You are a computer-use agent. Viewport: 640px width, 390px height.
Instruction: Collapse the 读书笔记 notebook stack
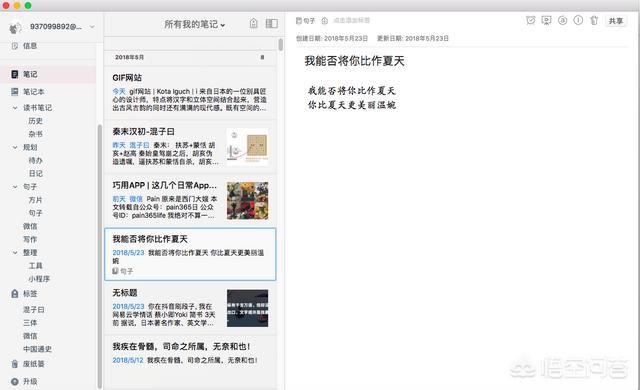tap(15, 108)
